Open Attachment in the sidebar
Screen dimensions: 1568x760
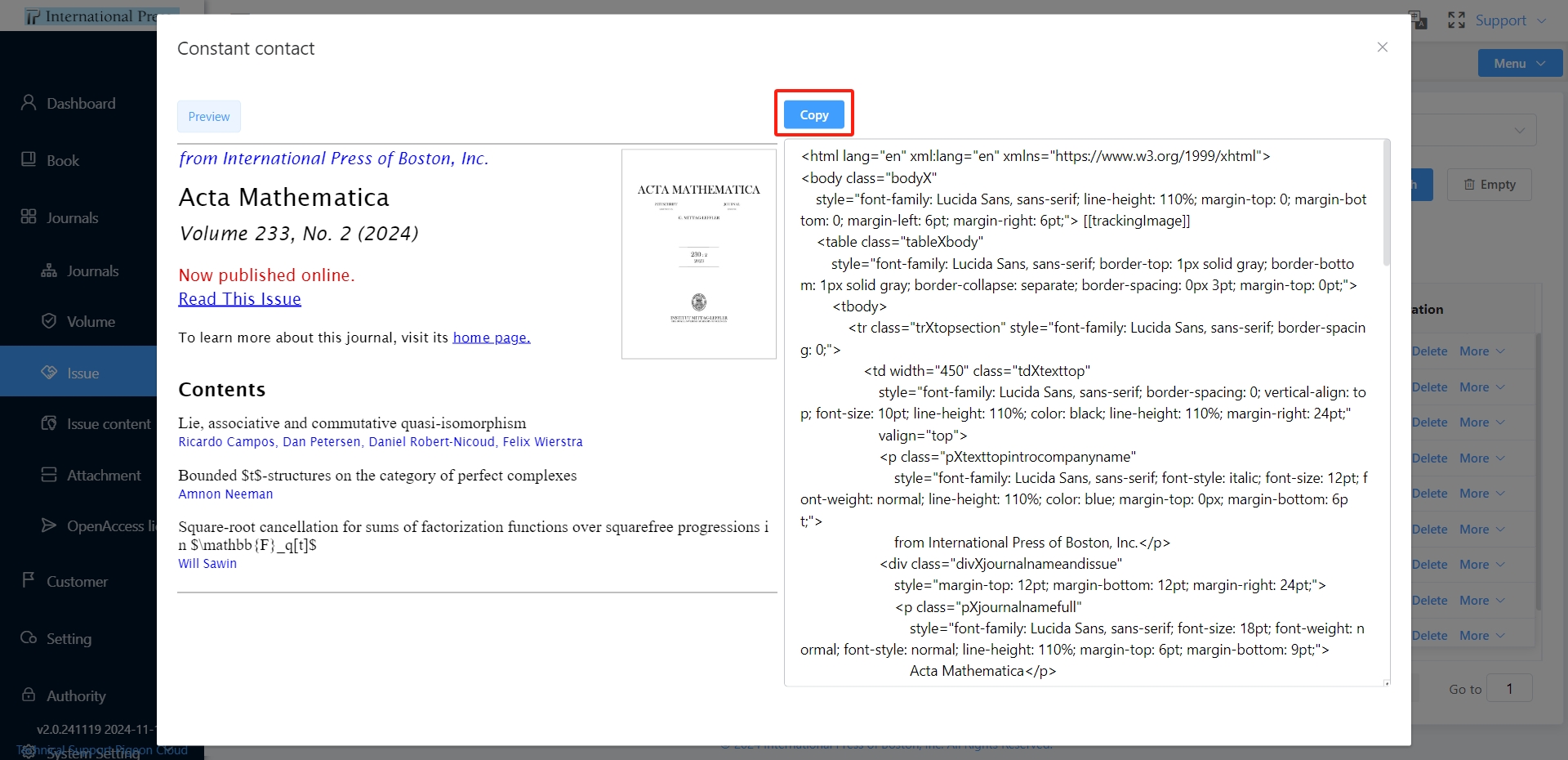click(x=104, y=476)
